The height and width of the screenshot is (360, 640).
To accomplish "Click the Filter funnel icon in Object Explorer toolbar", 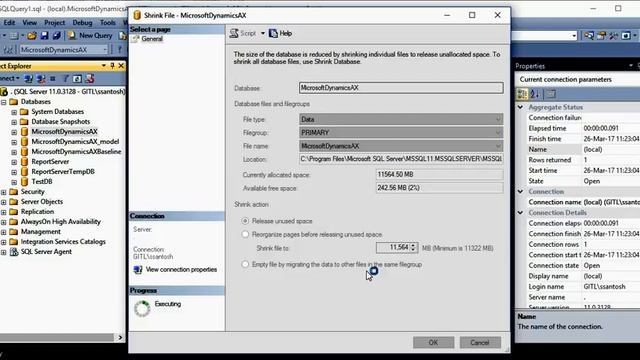I will click(65, 78).
